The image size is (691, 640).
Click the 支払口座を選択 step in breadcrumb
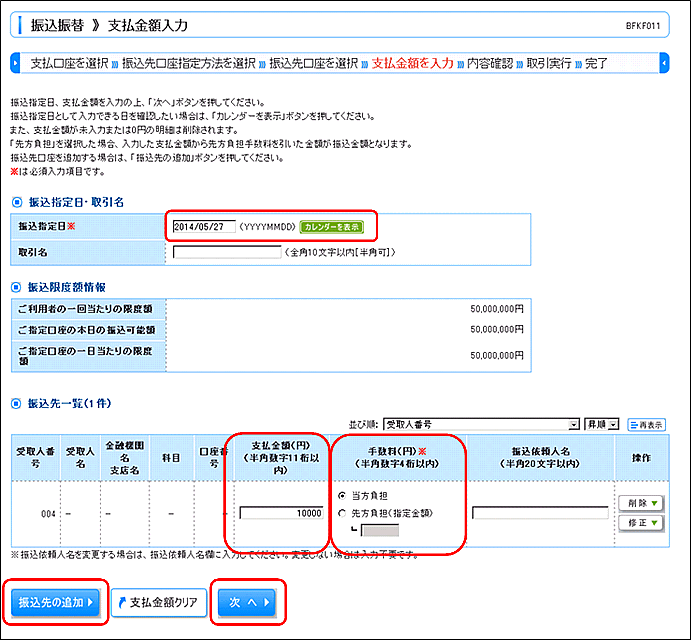tap(69, 63)
